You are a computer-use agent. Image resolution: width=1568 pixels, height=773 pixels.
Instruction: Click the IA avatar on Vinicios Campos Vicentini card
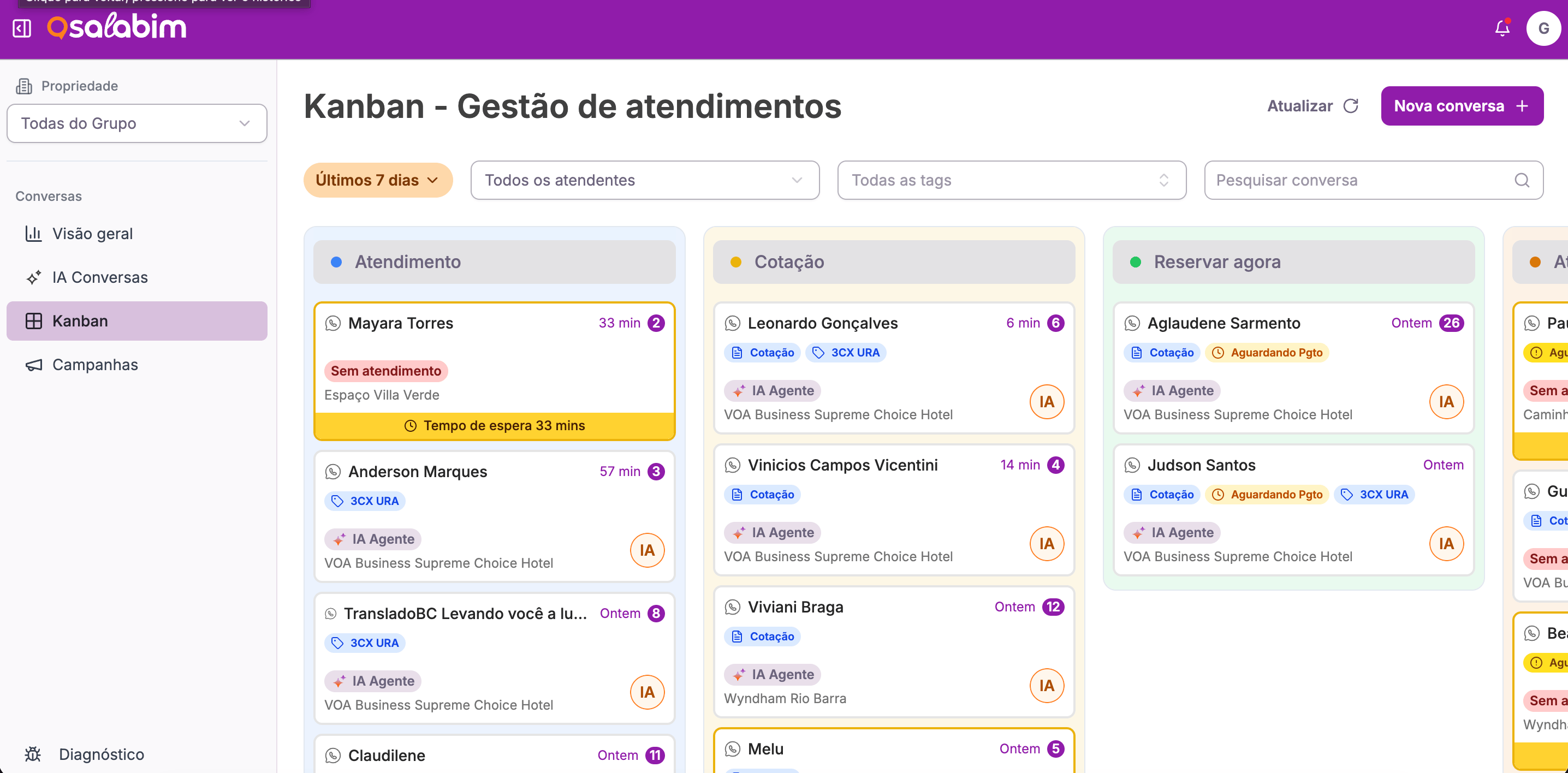[x=1047, y=544]
